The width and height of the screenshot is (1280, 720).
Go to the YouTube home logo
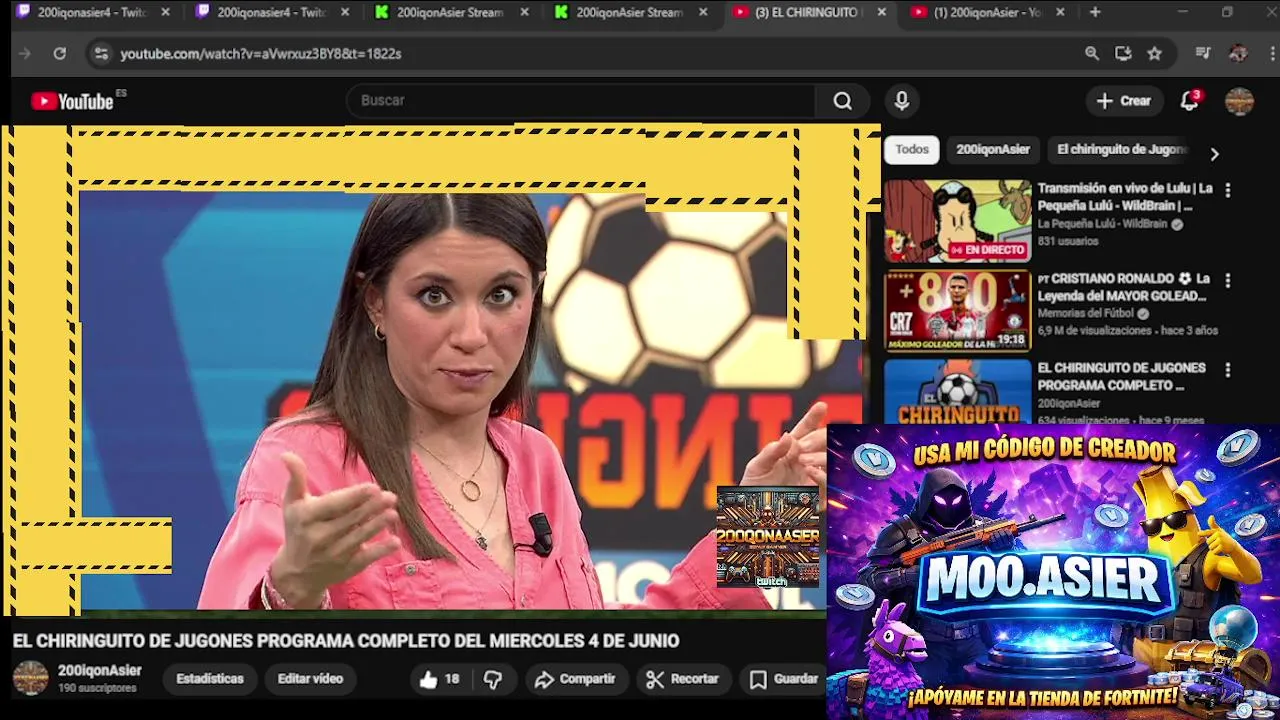coord(72,101)
